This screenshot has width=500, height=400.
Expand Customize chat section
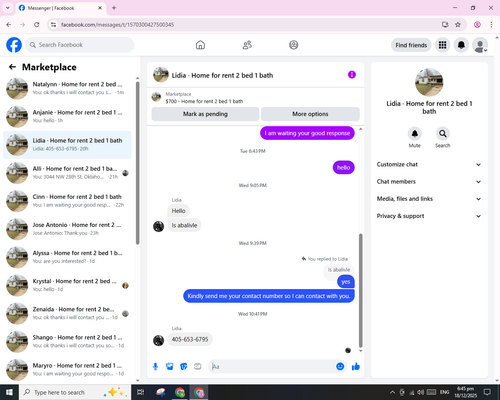click(429, 164)
